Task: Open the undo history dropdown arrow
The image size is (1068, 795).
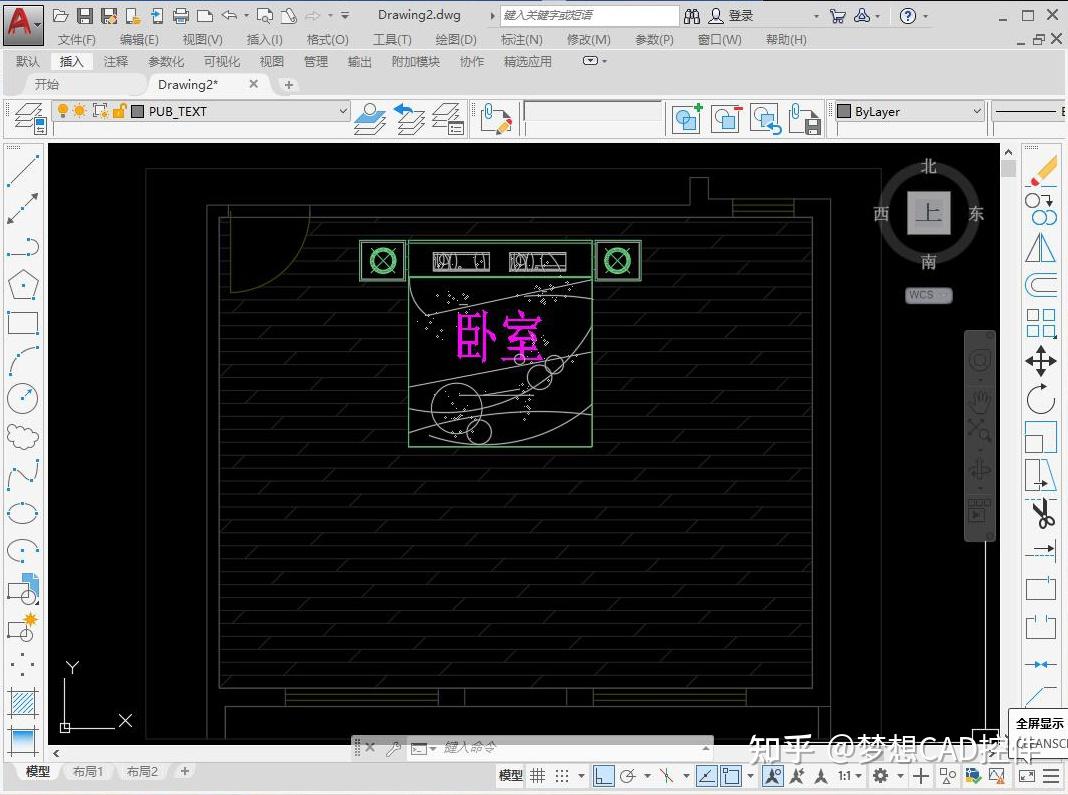Action: 246,15
